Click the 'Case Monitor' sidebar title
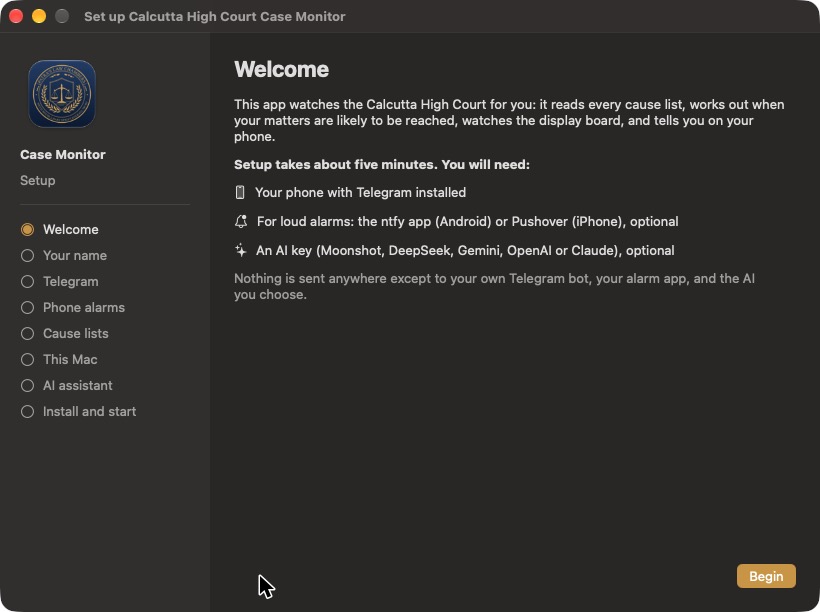820x612 pixels. [x=63, y=154]
